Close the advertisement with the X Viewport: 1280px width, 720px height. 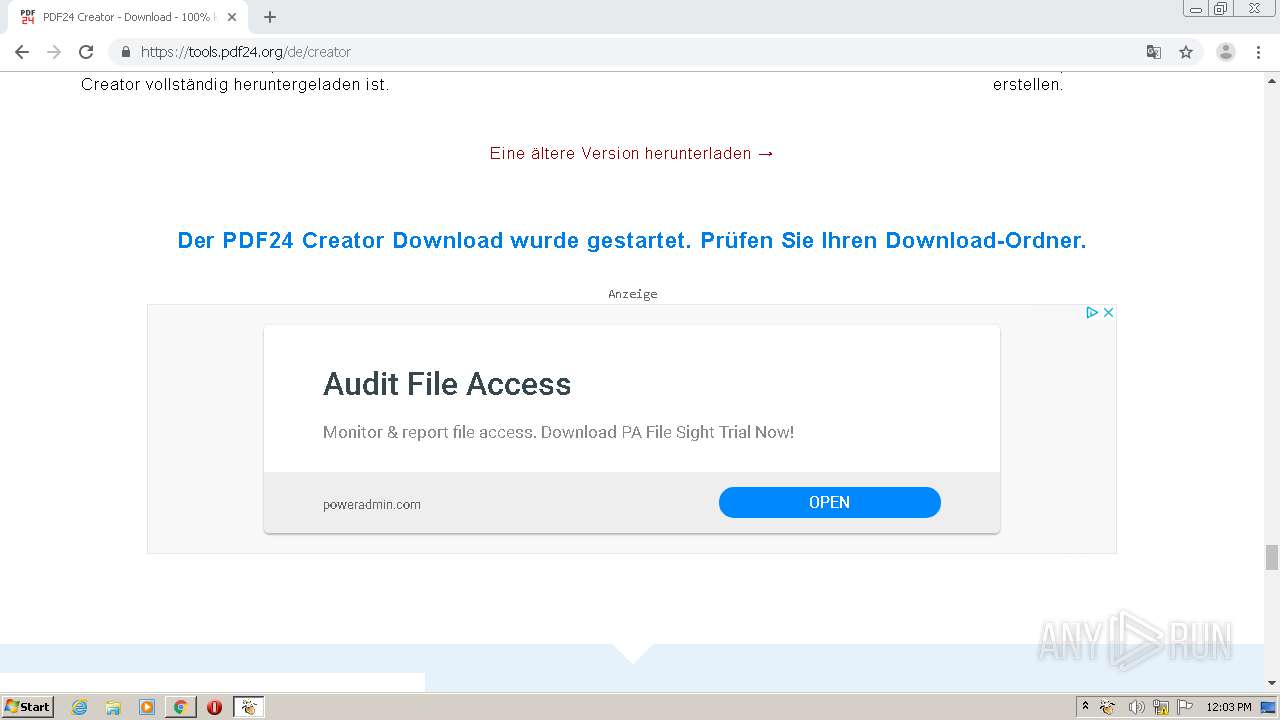[1108, 312]
